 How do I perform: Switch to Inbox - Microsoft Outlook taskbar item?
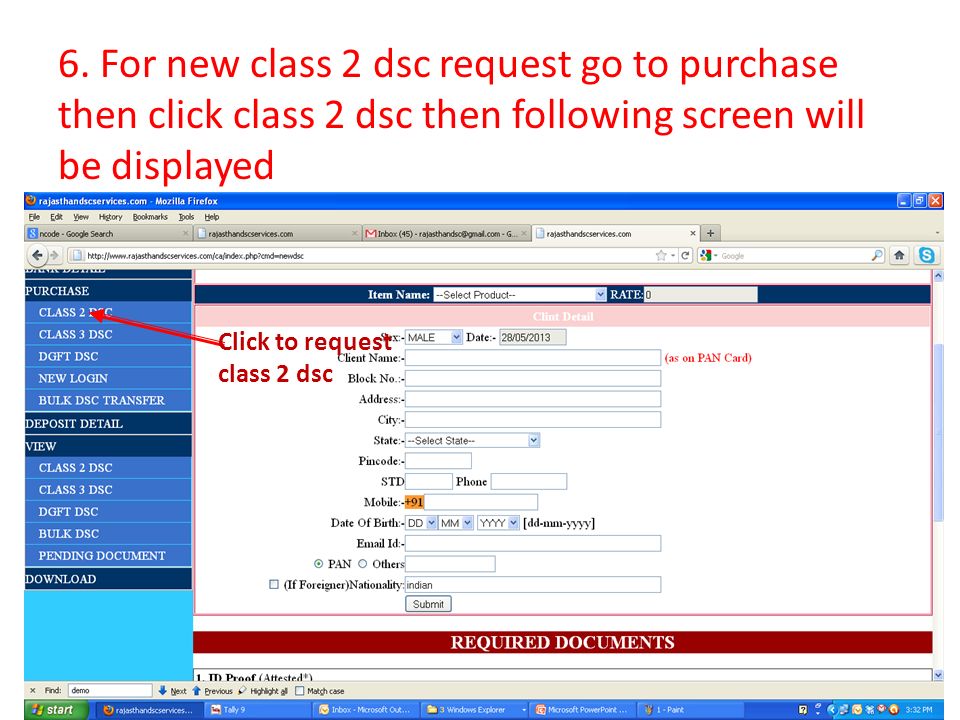point(366,710)
